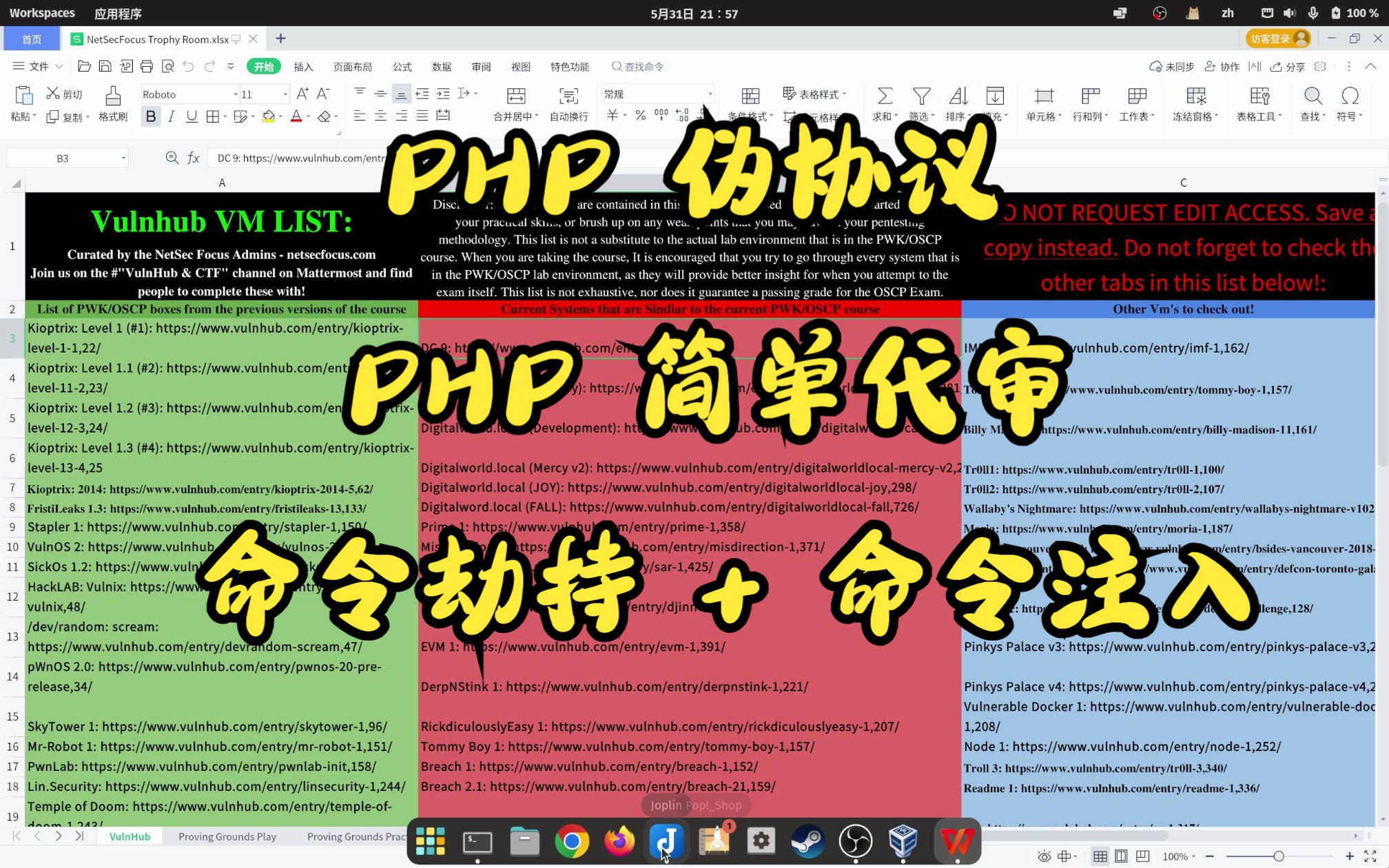This screenshot has width=1389, height=868.
Task: Switch to the 公式 (Formulas) ribbon tab
Action: click(402, 67)
